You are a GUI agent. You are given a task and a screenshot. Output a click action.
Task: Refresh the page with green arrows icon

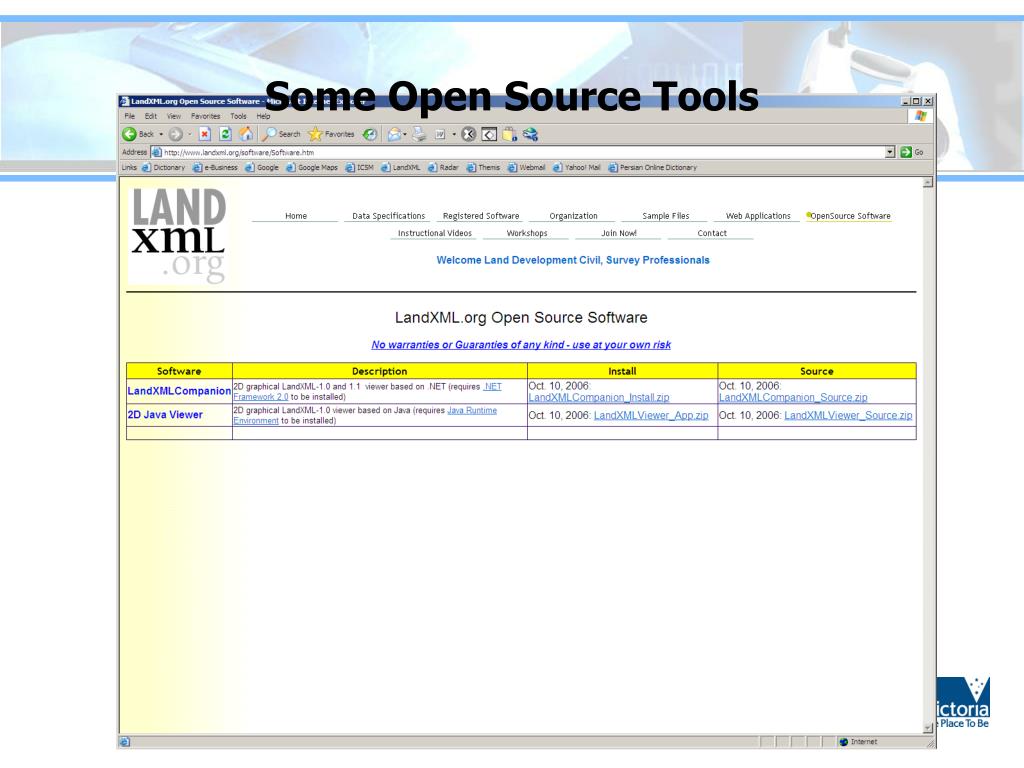(225, 134)
